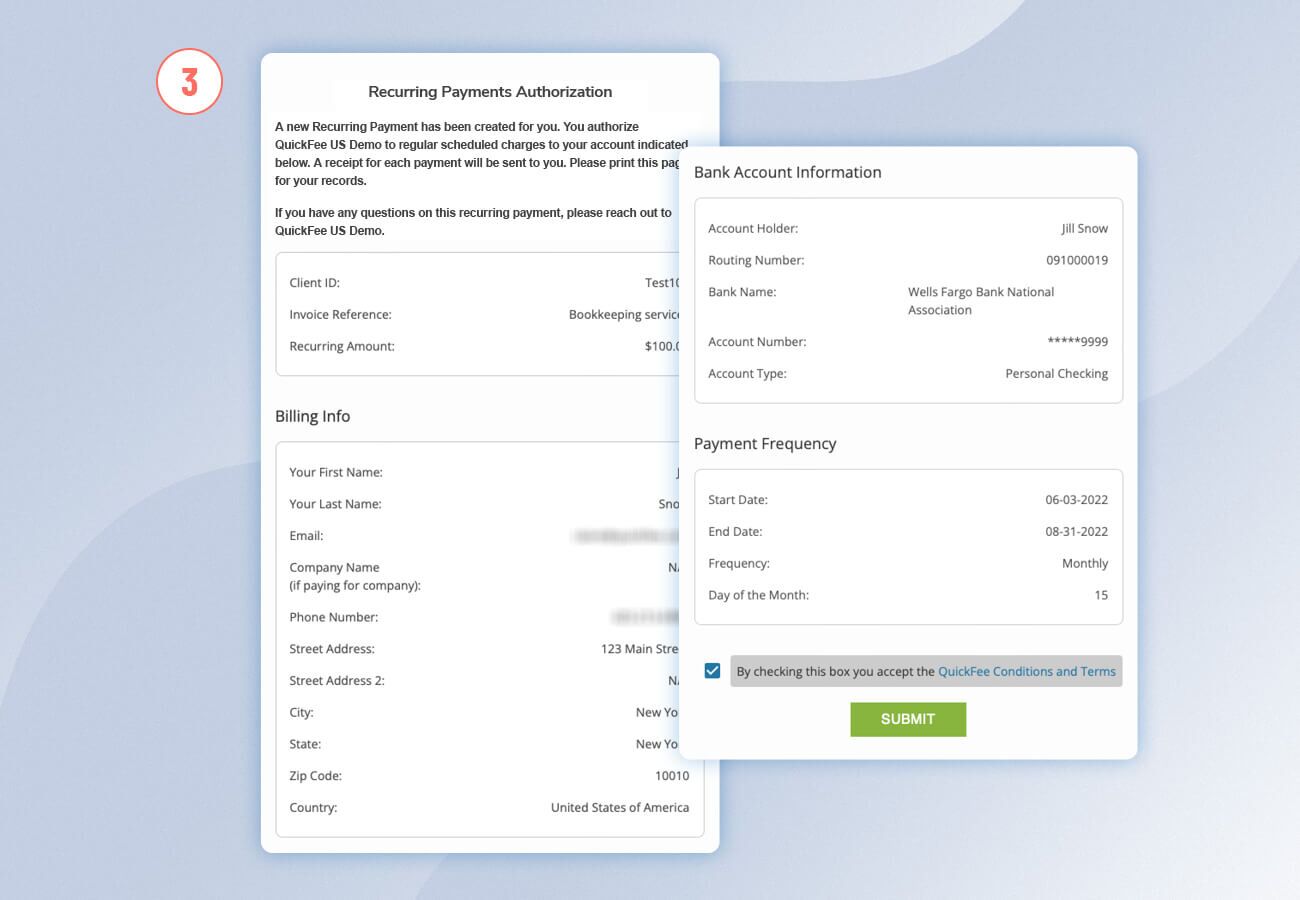Viewport: 1300px width, 900px height.
Task: Click the Recurring Payments Authorization heading
Action: coord(490,92)
